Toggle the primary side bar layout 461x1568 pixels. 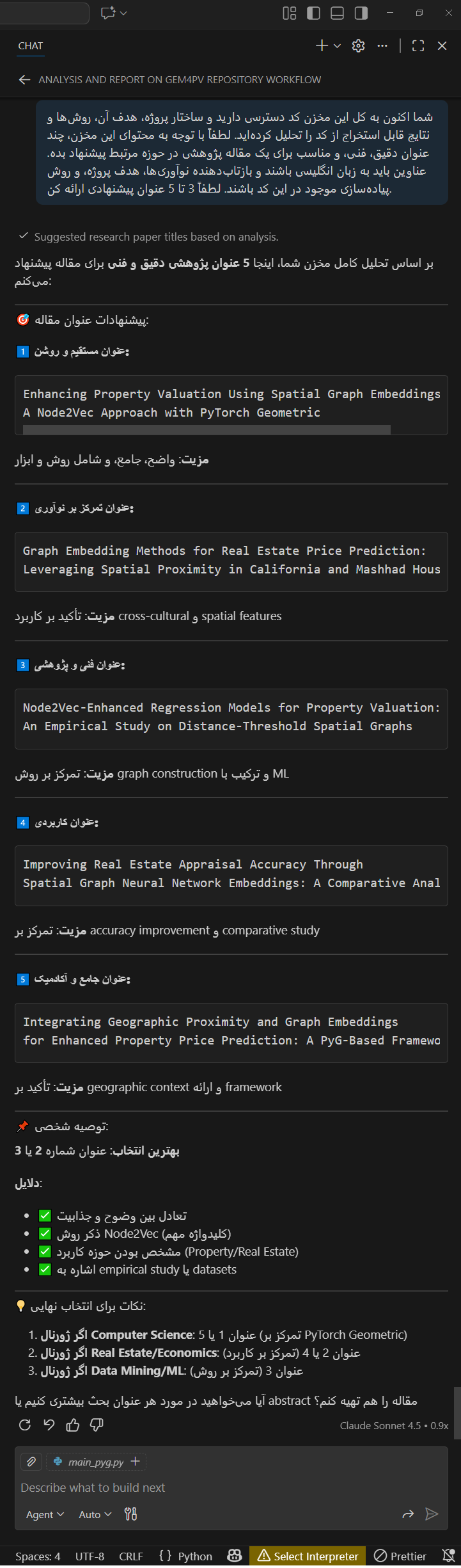[x=313, y=13]
